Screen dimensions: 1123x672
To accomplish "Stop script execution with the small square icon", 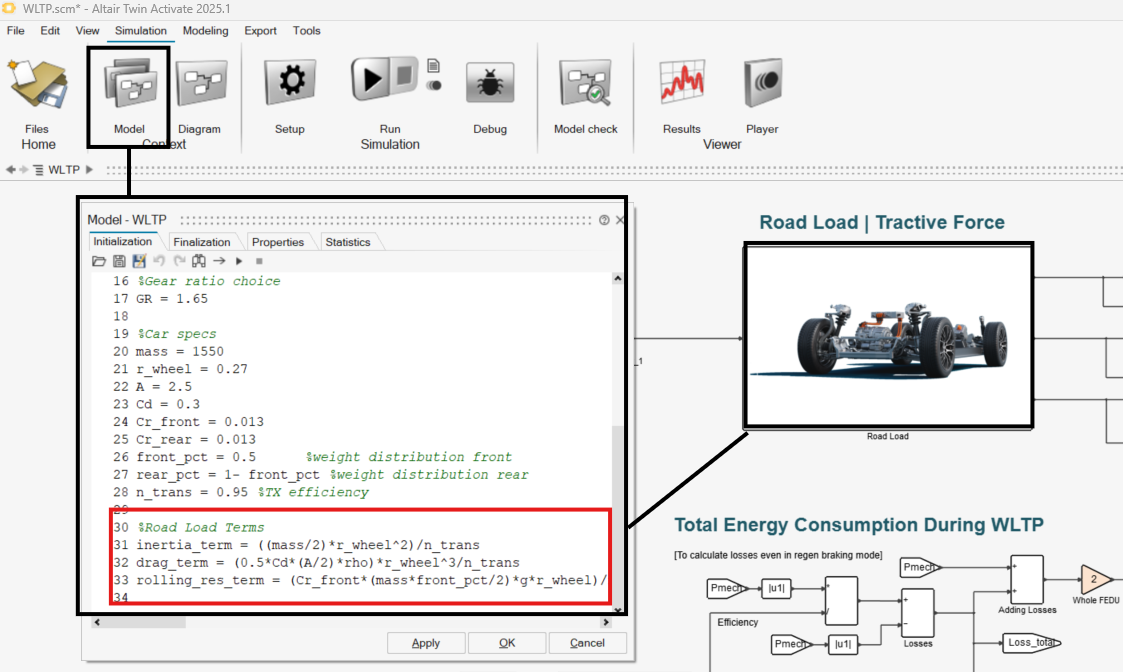I will pyautogui.click(x=259, y=261).
